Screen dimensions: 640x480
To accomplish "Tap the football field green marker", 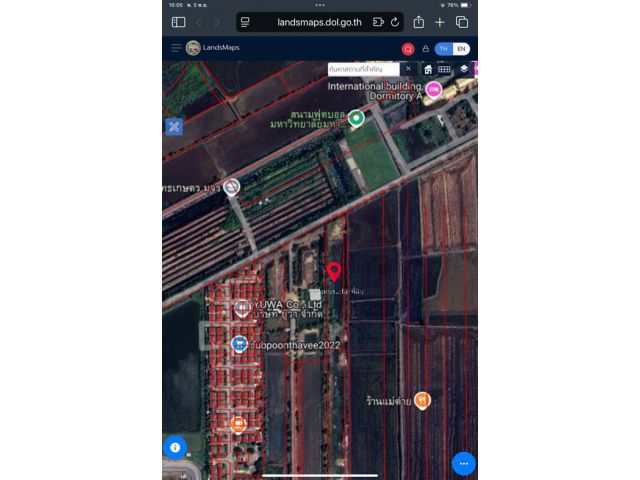I will coord(356,118).
